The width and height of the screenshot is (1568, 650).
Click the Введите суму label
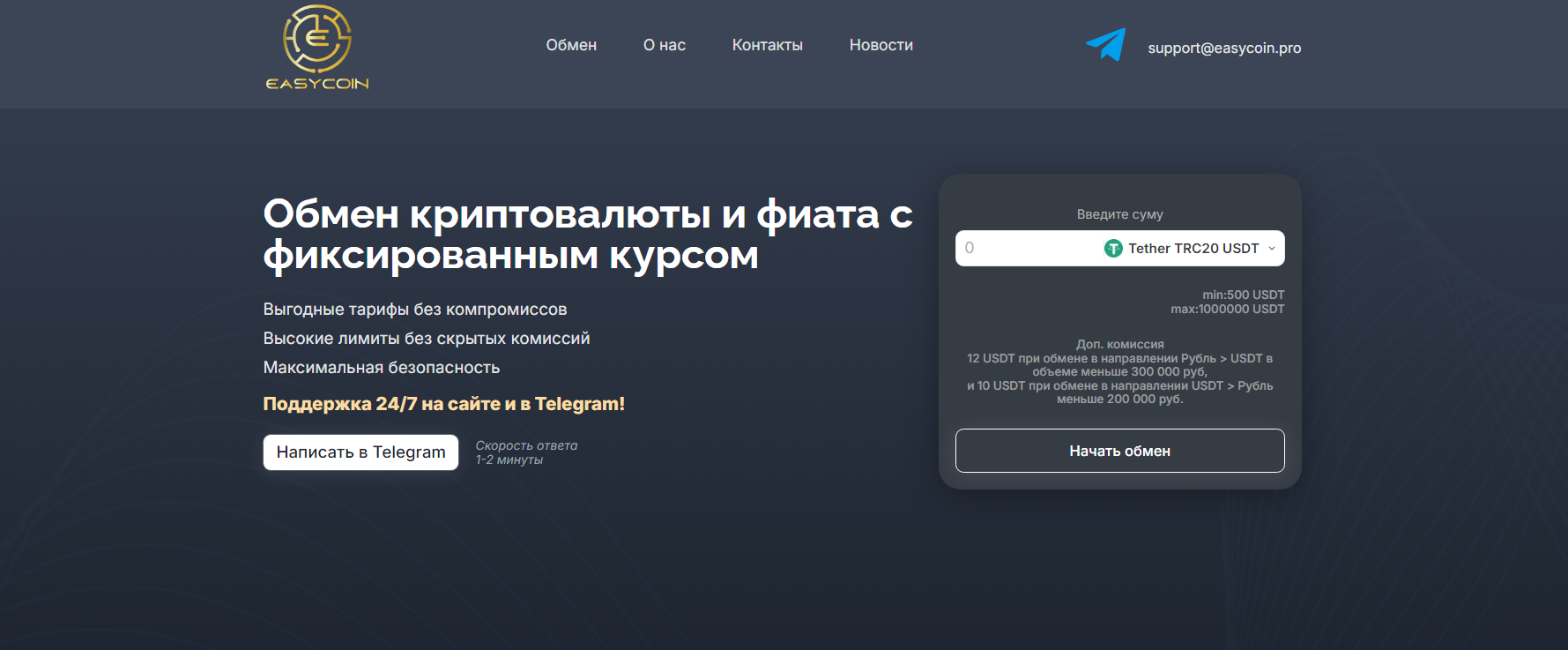[1119, 214]
